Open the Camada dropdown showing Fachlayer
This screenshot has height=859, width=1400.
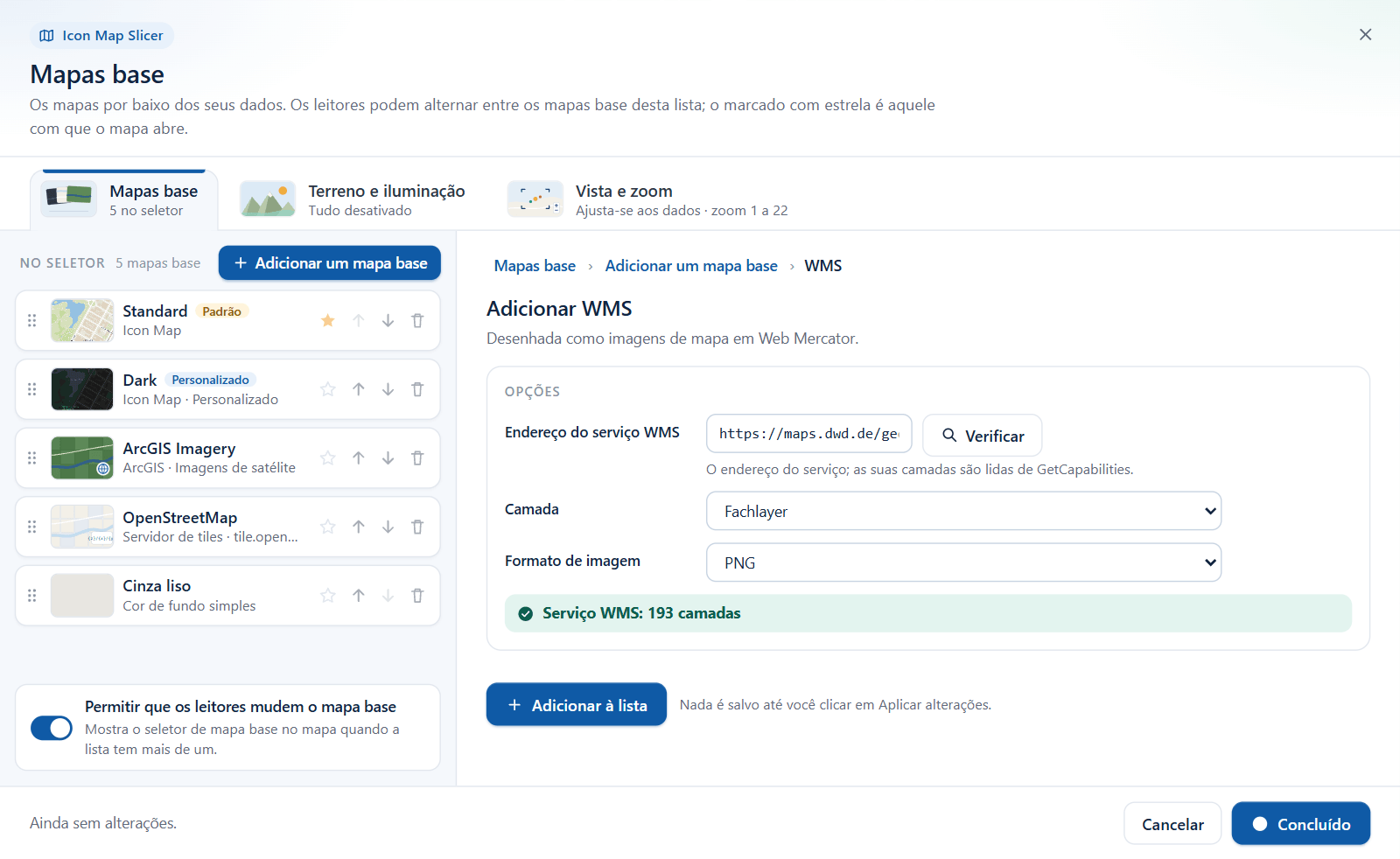click(963, 511)
